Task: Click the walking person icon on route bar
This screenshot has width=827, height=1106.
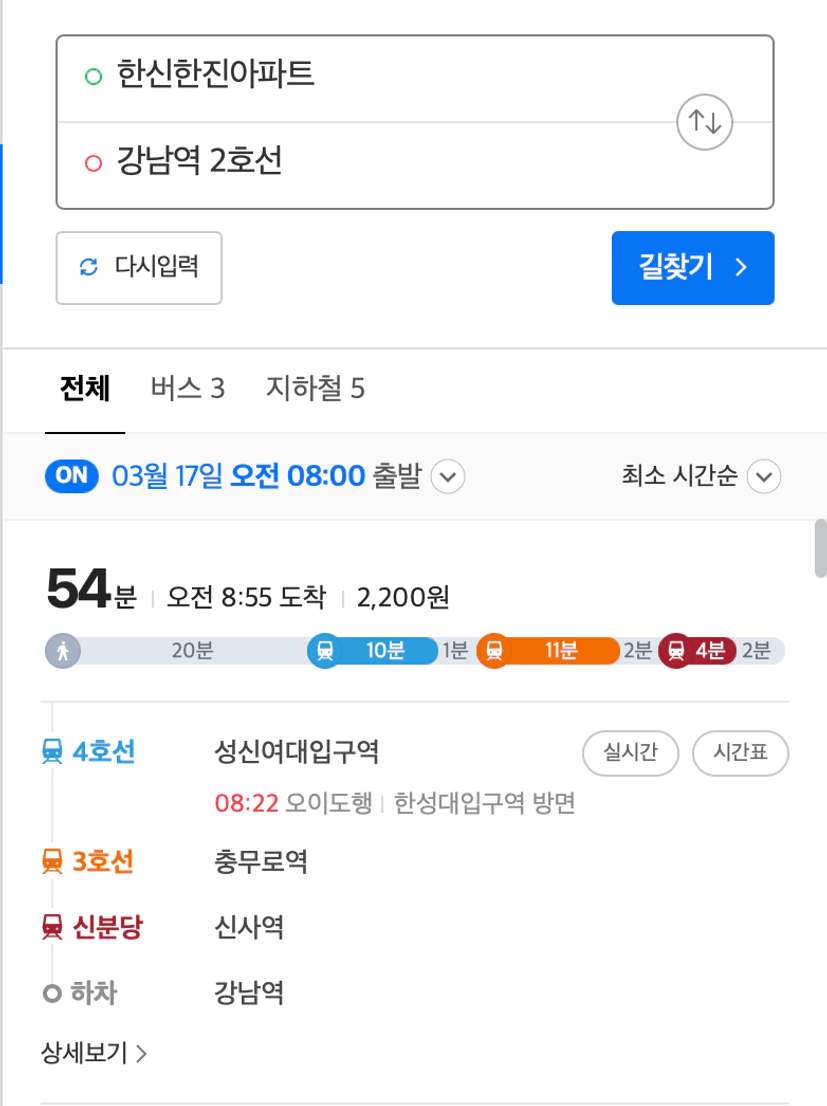Action: (x=63, y=650)
